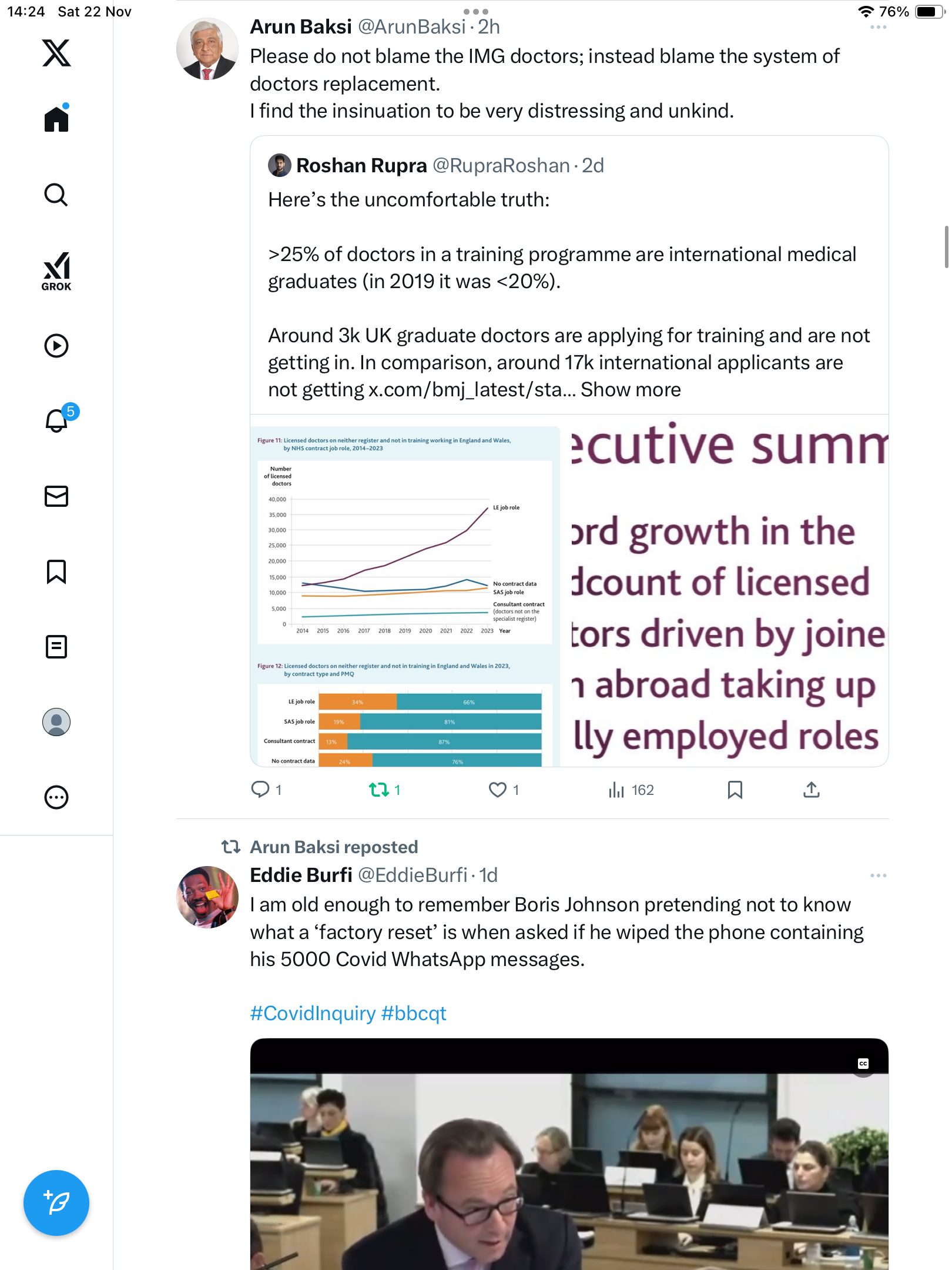Viewport: 952px width, 1270px height.
Task: Open the Messages envelope icon
Action: tap(56, 496)
